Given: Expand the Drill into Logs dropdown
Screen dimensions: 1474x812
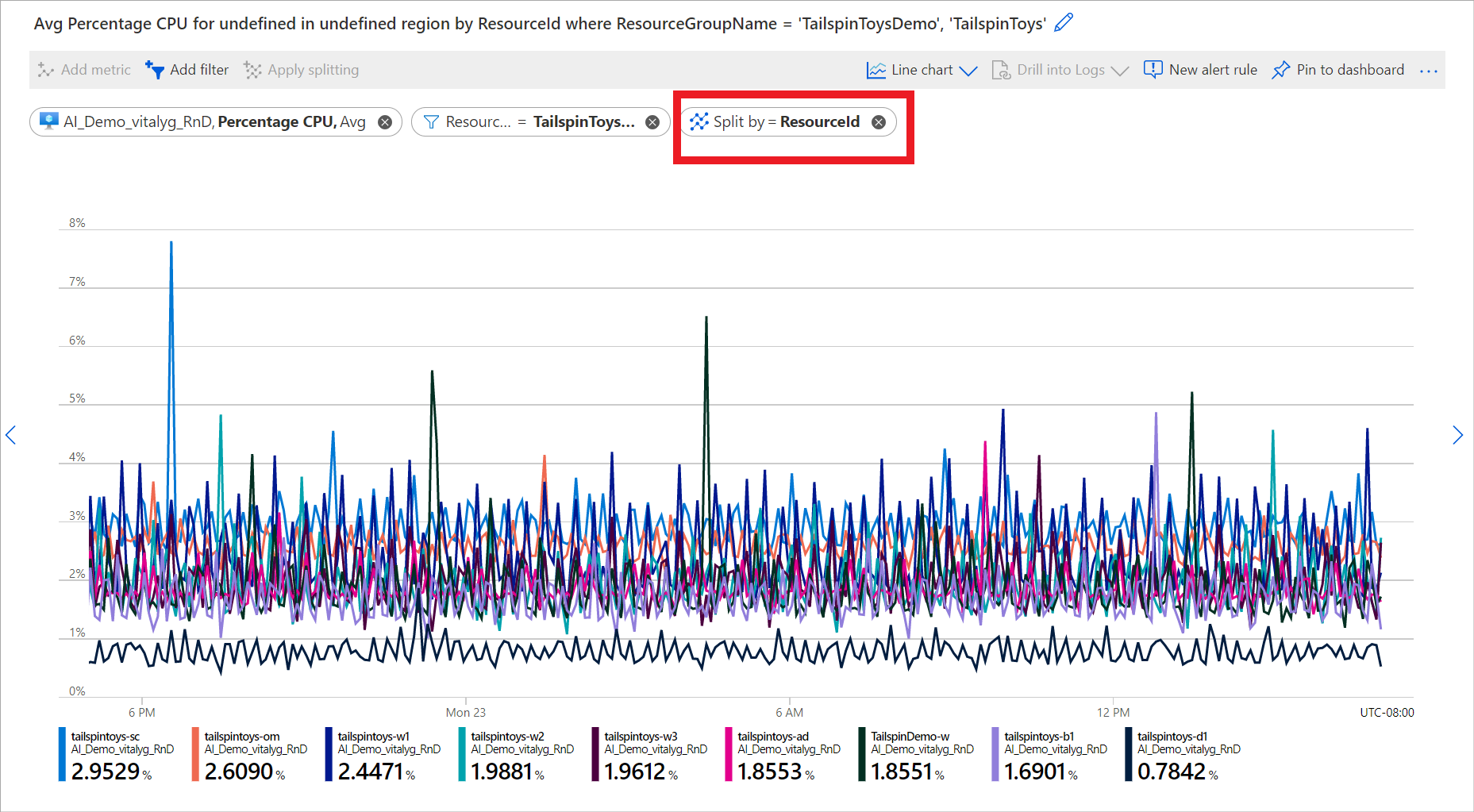Looking at the screenshot, I should (1122, 70).
